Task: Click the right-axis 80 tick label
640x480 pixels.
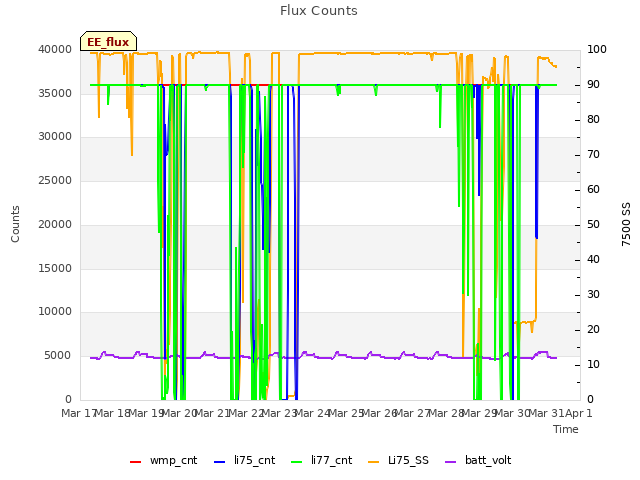Action: tap(593, 120)
